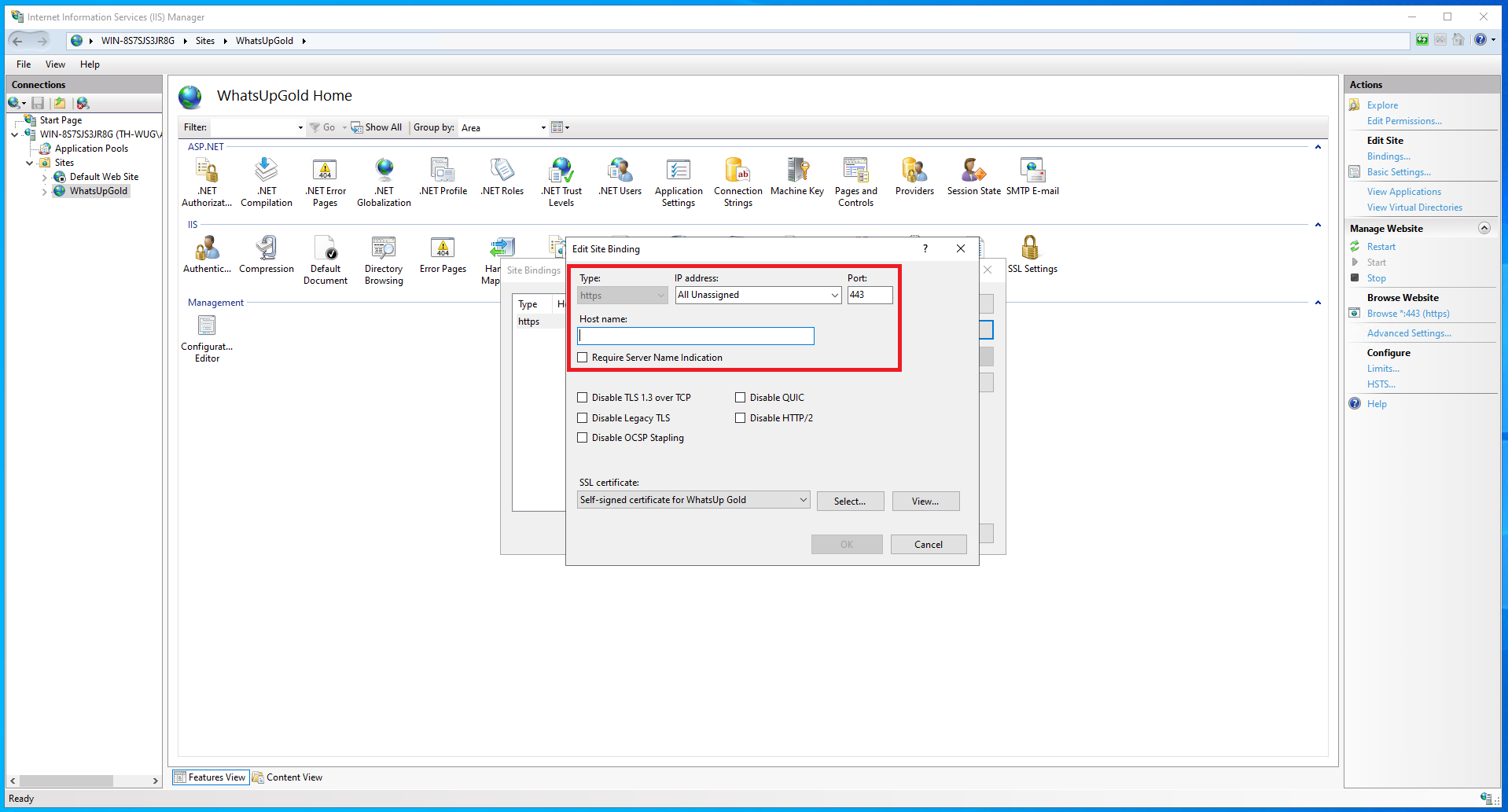Open the Configuration Editor icon
The image size is (1508, 812).
point(207,325)
